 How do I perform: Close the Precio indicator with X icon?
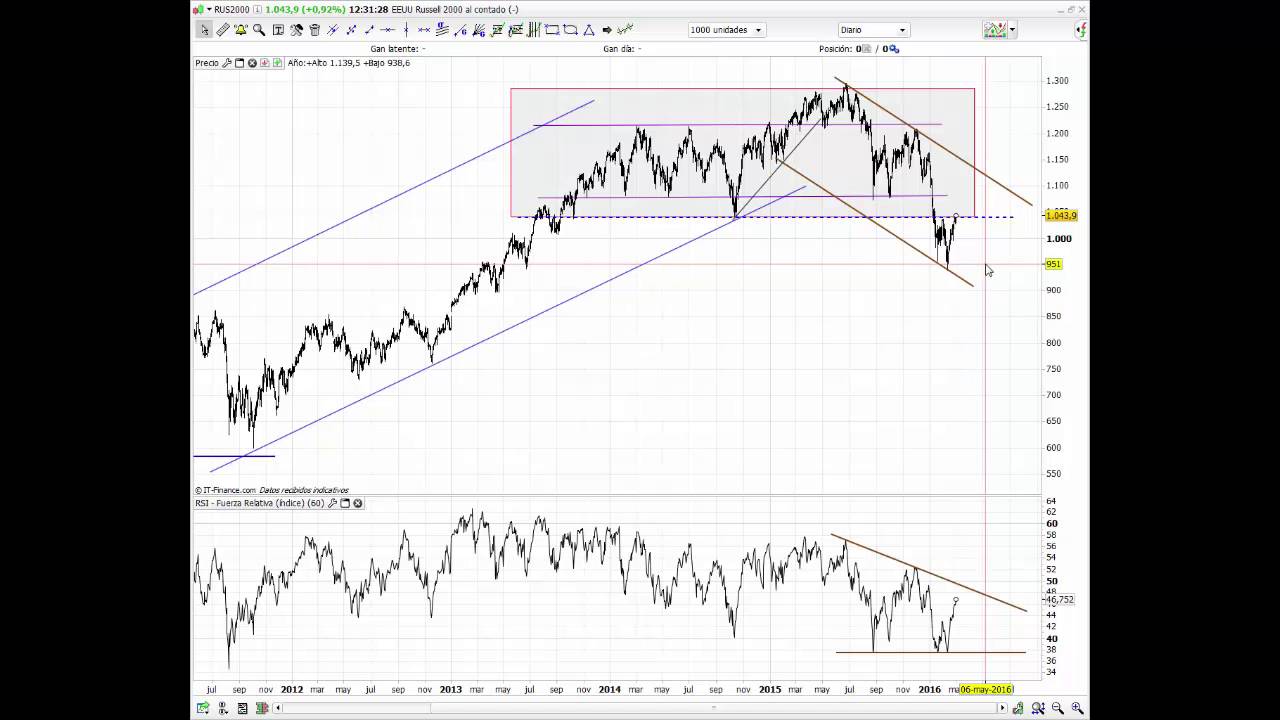[x=252, y=63]
